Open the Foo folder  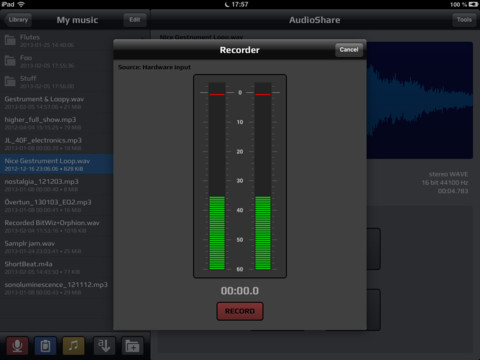pyautogui.click(x=57, y=61)
